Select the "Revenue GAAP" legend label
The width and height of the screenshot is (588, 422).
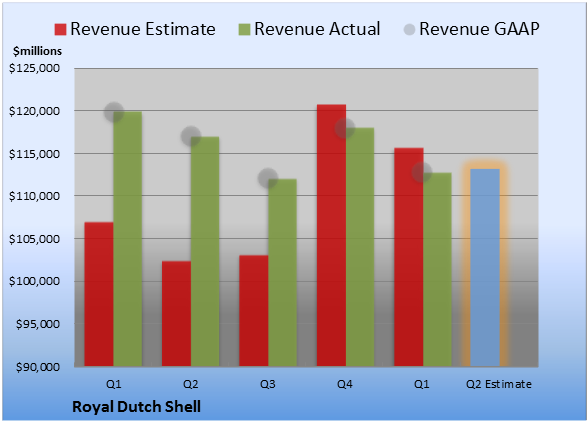point(479,29)
